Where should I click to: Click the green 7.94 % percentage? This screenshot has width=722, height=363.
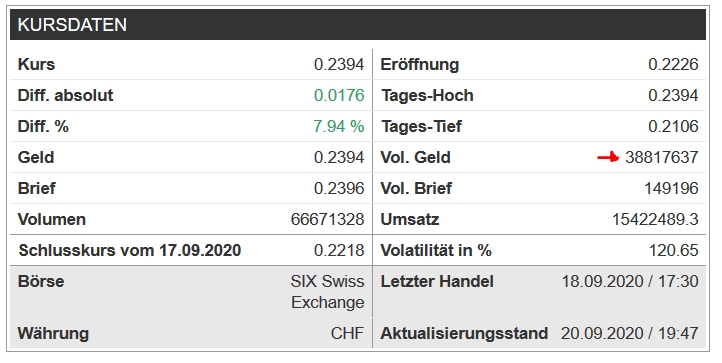[338, 126]
